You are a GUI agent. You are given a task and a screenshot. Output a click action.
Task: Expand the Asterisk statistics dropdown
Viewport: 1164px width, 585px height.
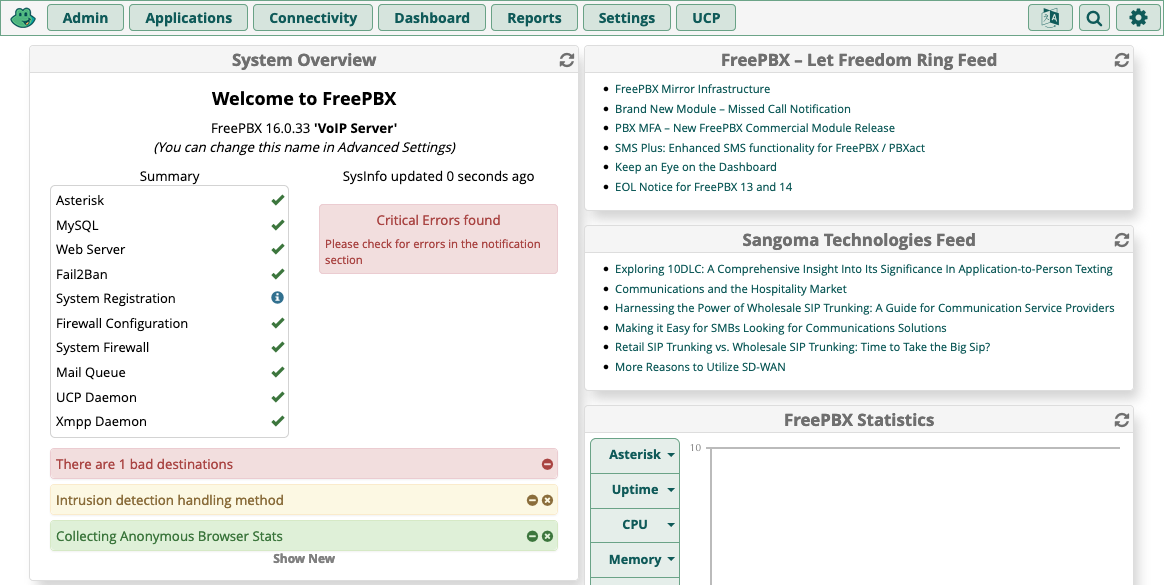pos(635,454)
